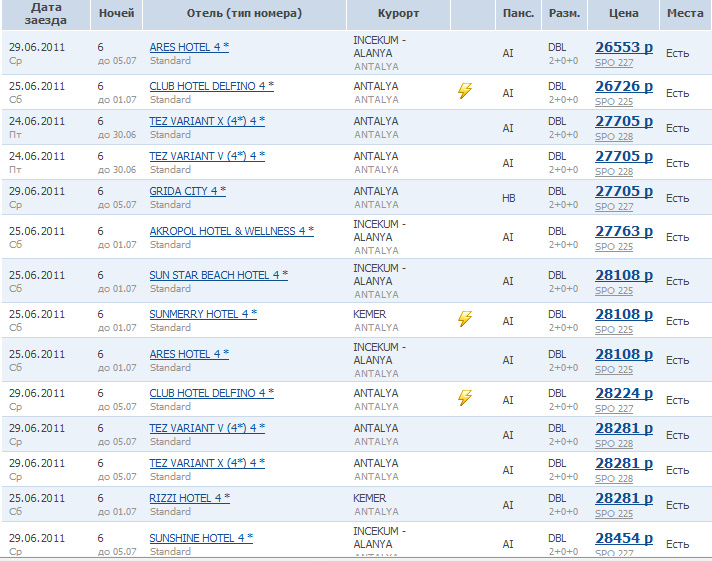Open CLUB HOTEL DELFINO link dated 25.06.2011

[212, 86]
